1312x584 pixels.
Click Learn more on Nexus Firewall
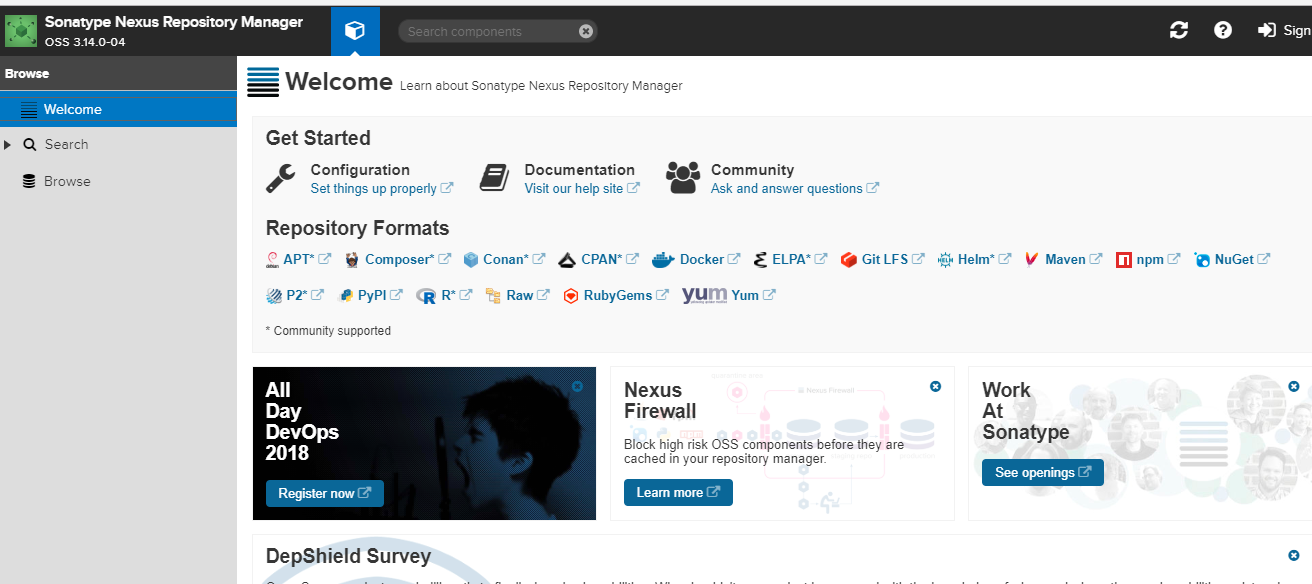(678, 492)
